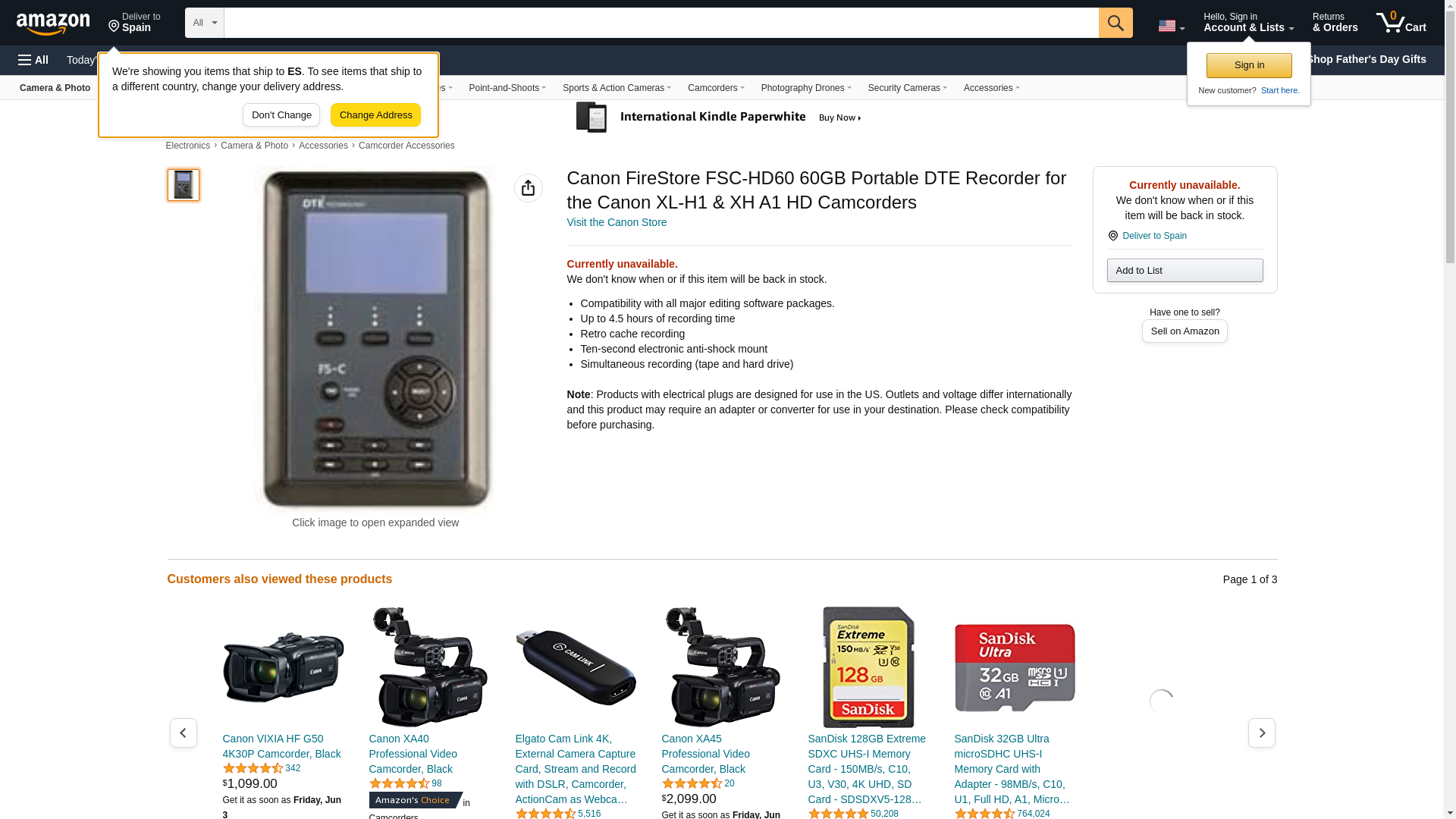Viewport: 1456px width, 819px height.
Task: Expand the Account & Lists dropdown
Action: [x=1248, y=23]
